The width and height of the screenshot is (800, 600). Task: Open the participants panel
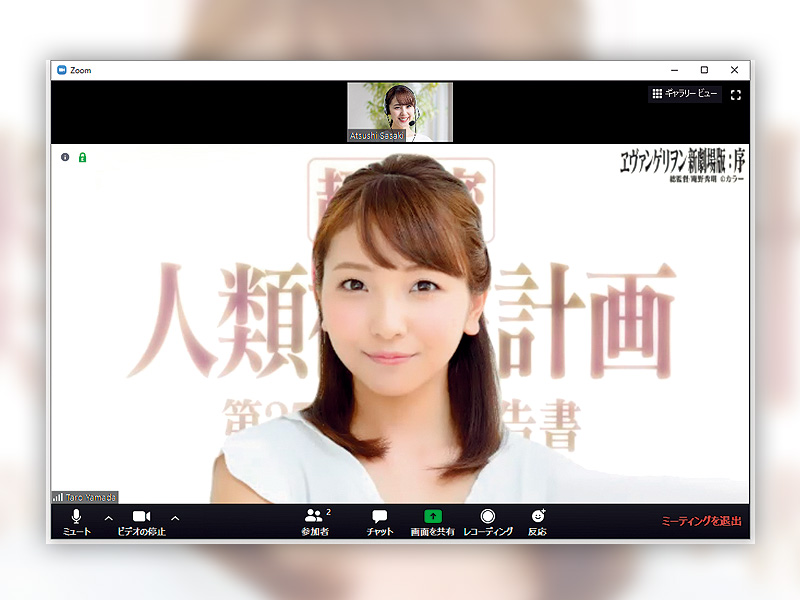316,522
